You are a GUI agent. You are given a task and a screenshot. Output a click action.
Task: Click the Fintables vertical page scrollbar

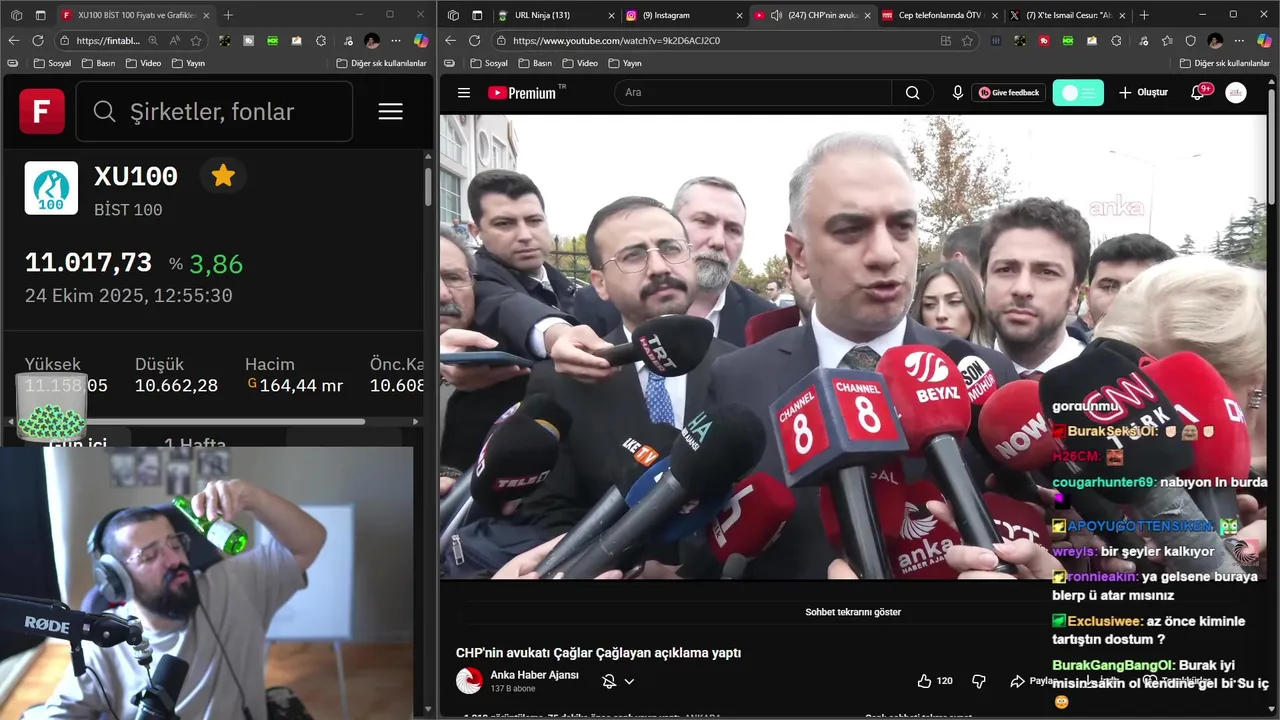point(429,187)
